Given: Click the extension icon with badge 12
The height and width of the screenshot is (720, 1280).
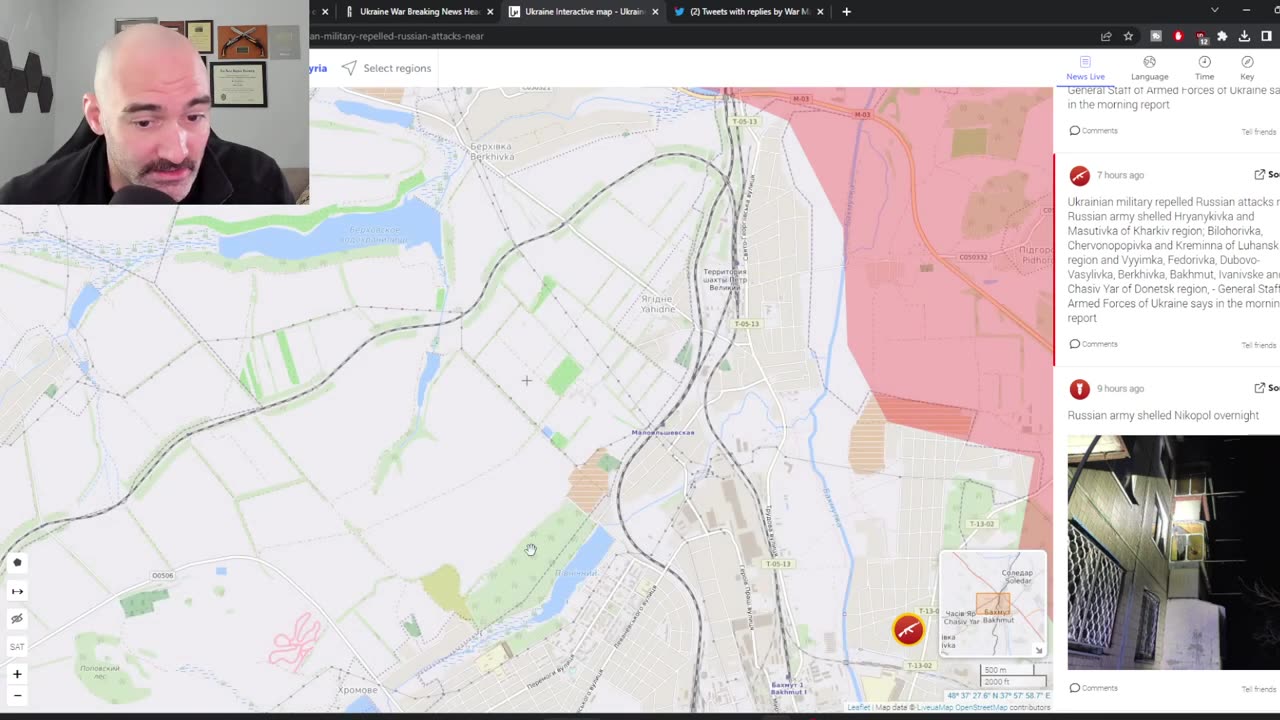Looking at the screenshot, I should (x=1201, y=37).
